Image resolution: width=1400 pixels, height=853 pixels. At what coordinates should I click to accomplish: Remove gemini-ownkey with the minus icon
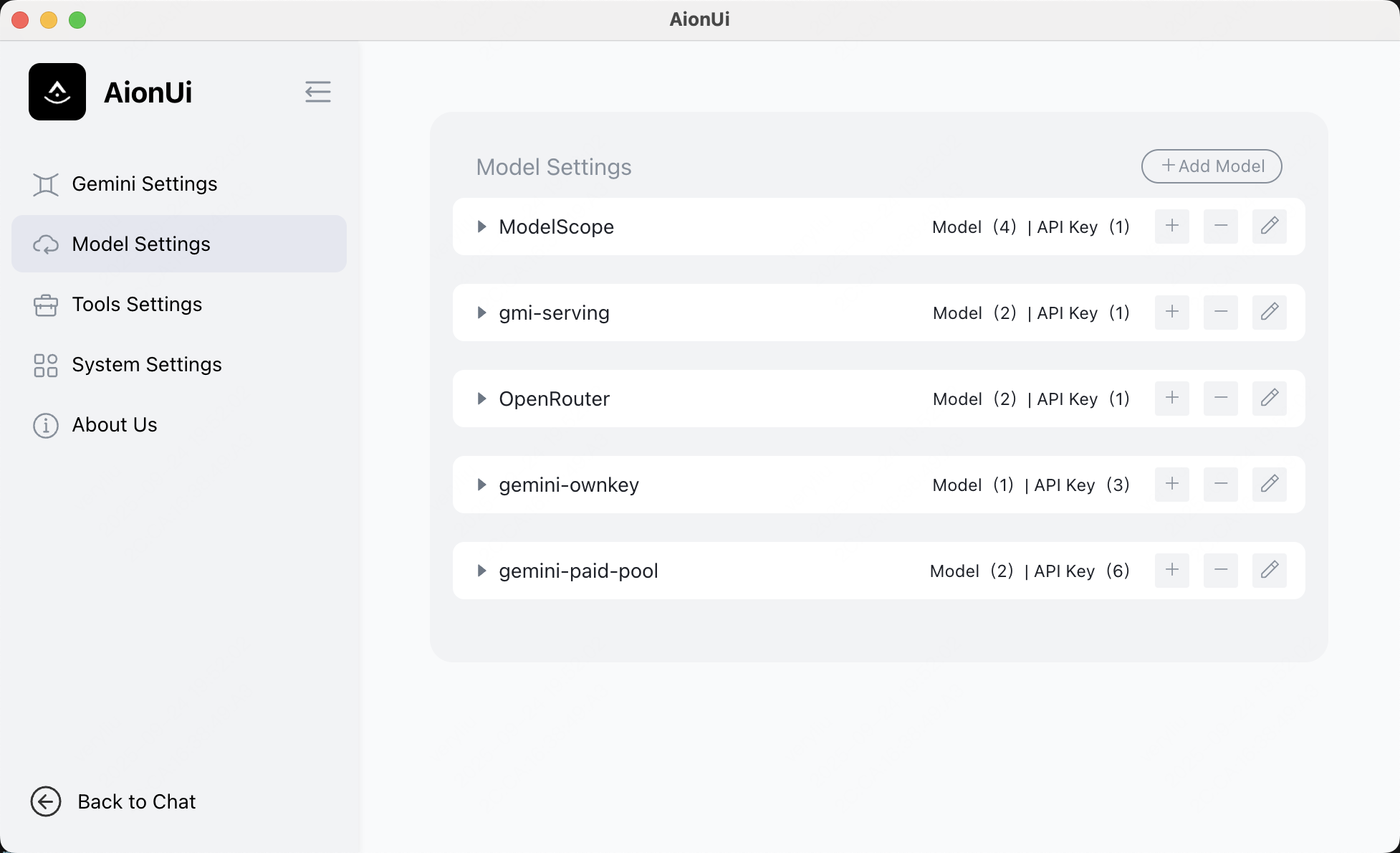[1221, 485]
